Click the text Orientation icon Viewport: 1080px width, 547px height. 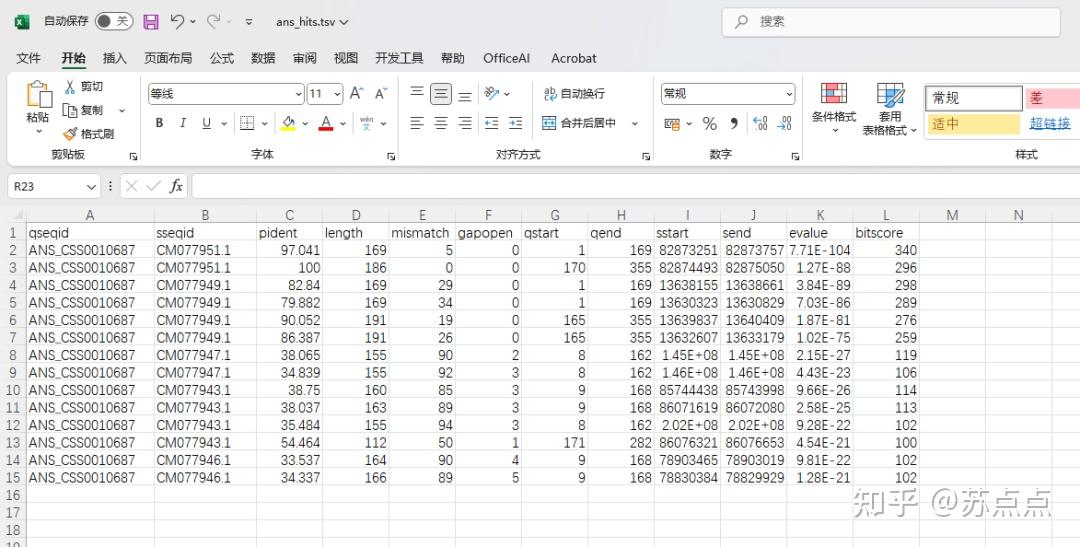491,93
